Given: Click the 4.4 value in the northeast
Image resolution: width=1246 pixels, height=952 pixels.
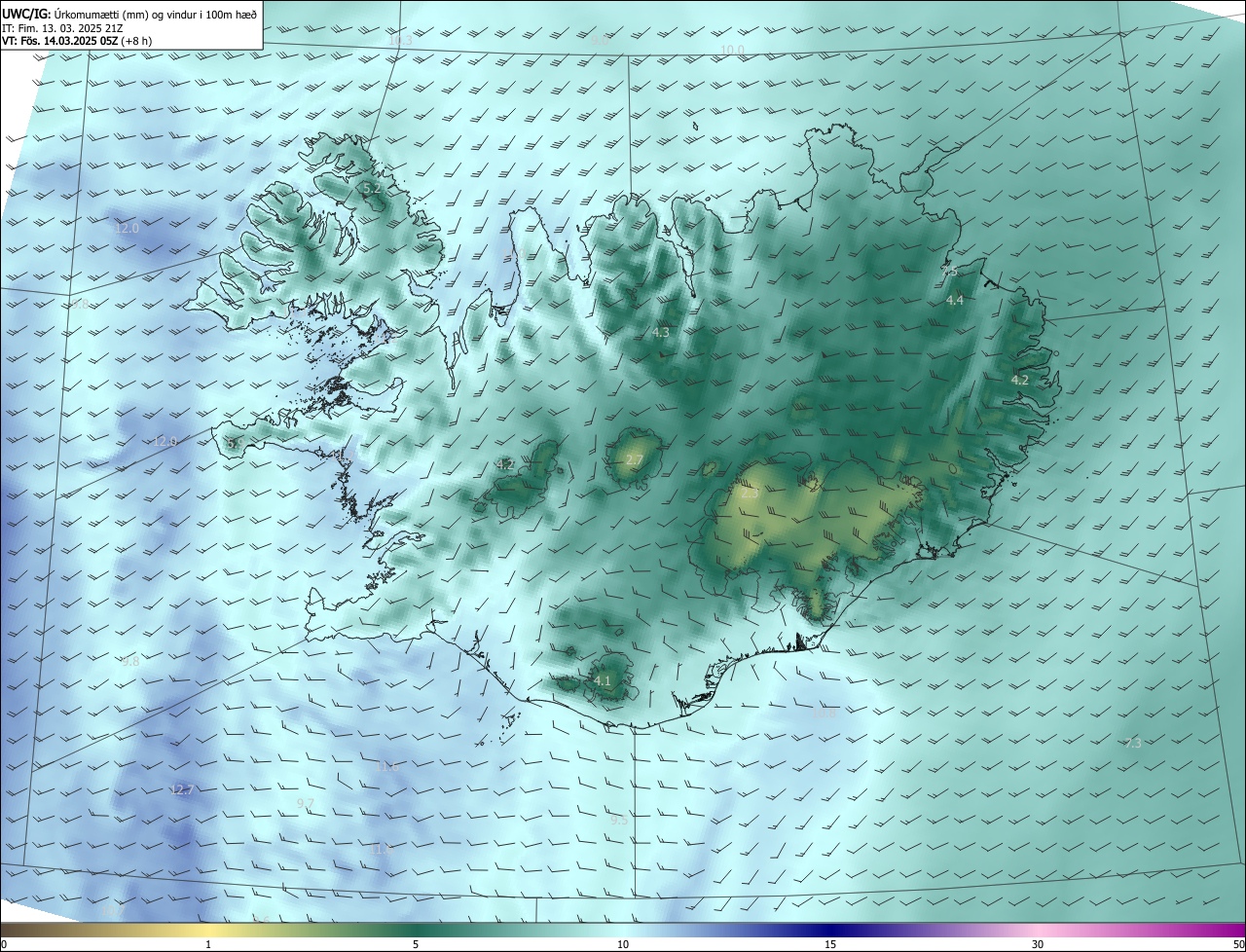Looking at the screenshot, I should (955, 301).
